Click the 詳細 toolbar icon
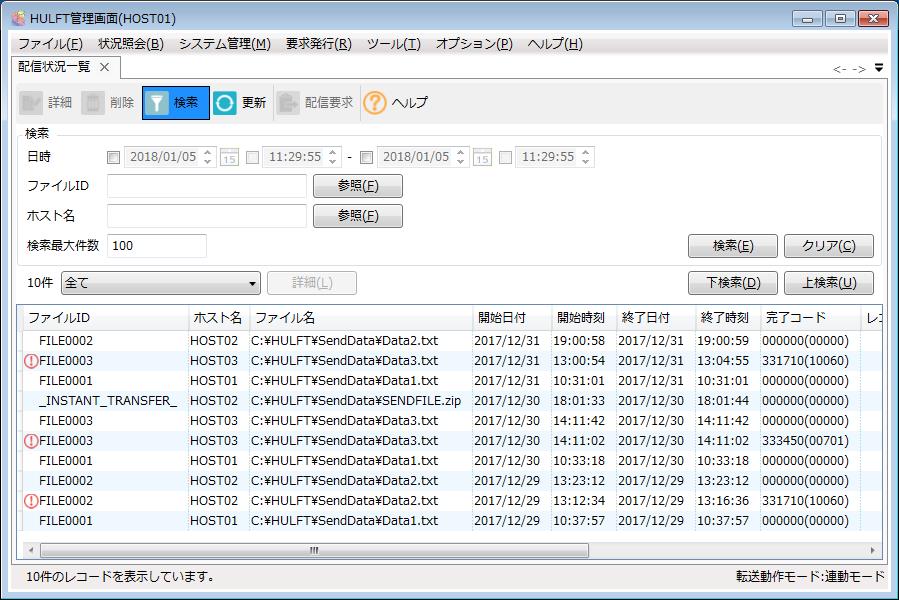Viewport: 899px width, 600px height. click(x=31, y=103)
